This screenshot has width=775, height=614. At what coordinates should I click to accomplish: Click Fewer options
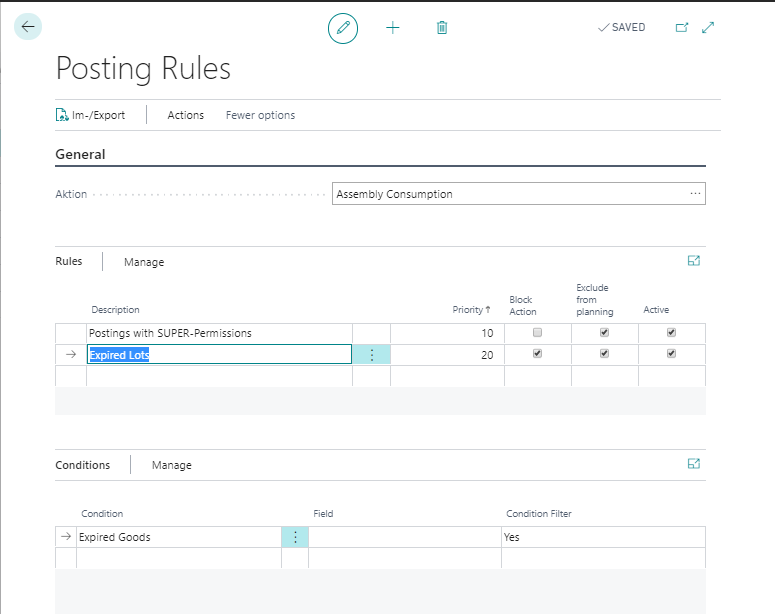click(260, 115)
